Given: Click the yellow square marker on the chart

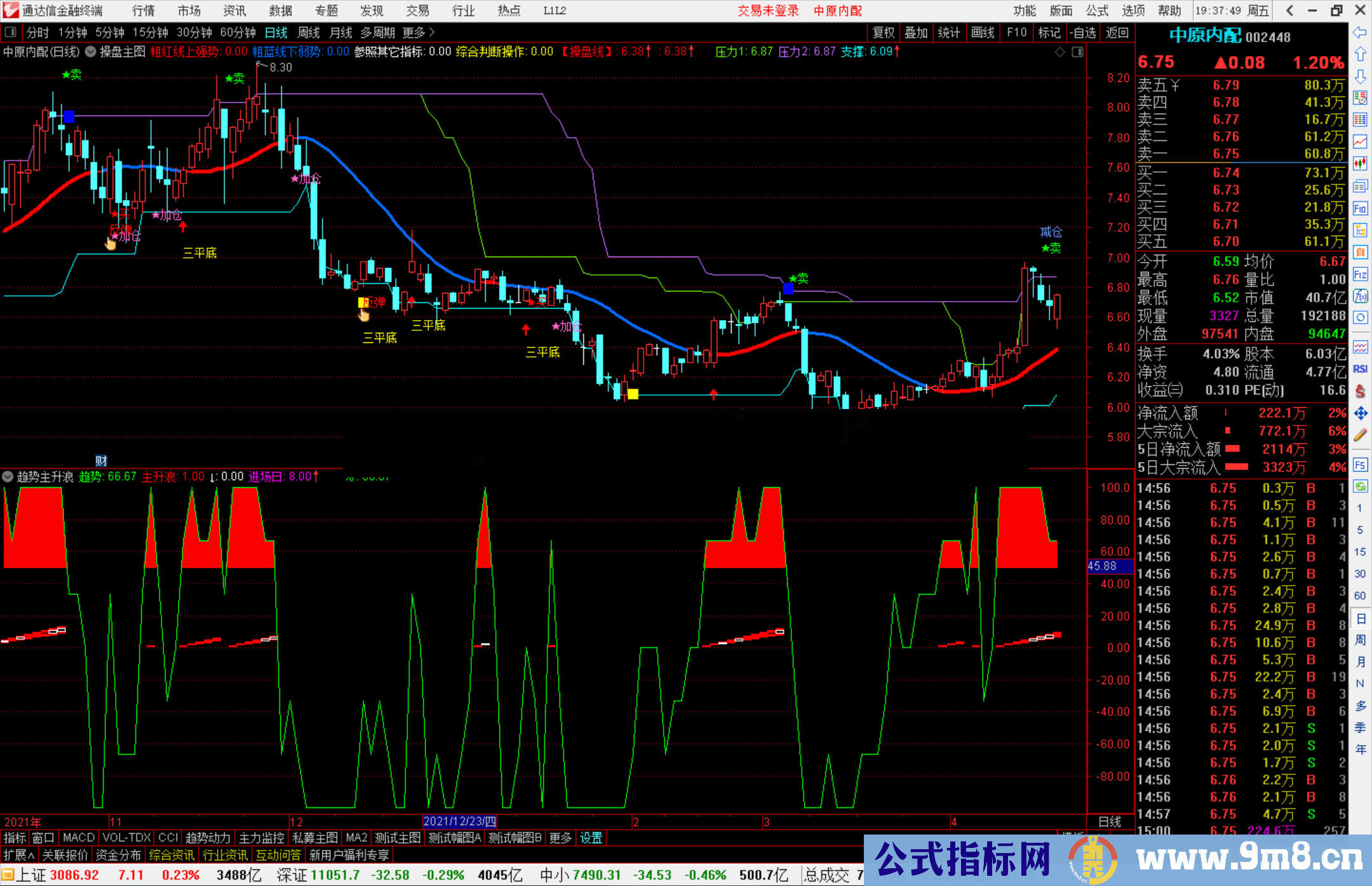Looking at the screenshot, I should click(633, 394).
